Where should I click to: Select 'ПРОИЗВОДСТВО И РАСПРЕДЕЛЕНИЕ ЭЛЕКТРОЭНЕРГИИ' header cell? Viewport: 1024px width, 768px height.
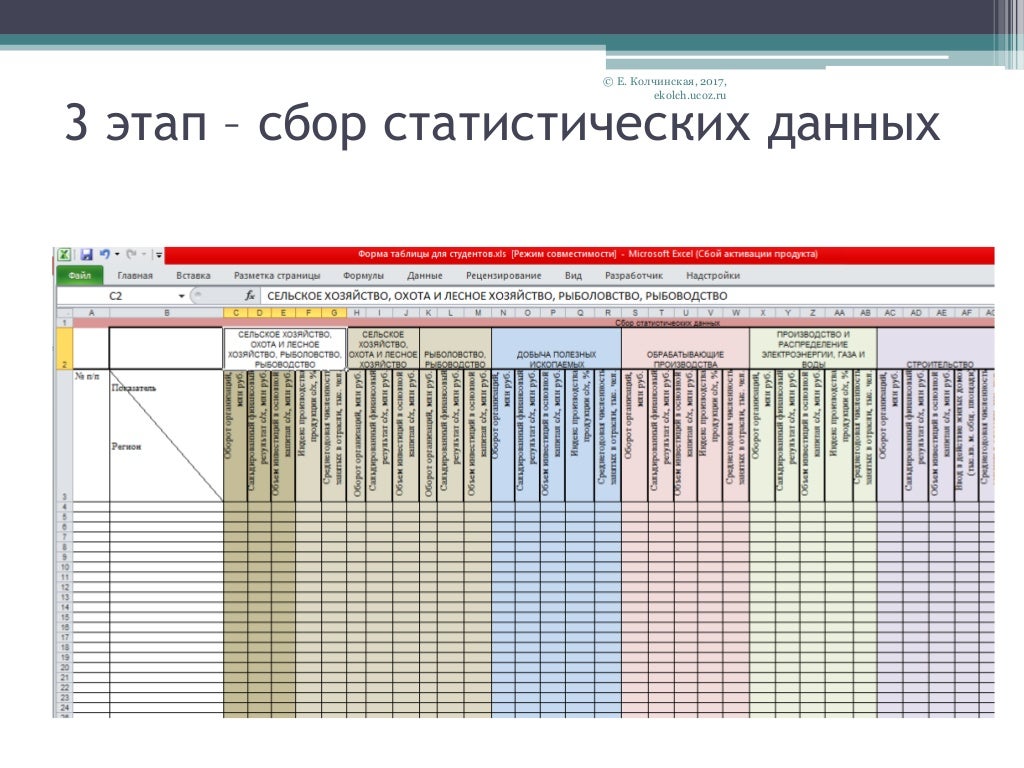813,349
